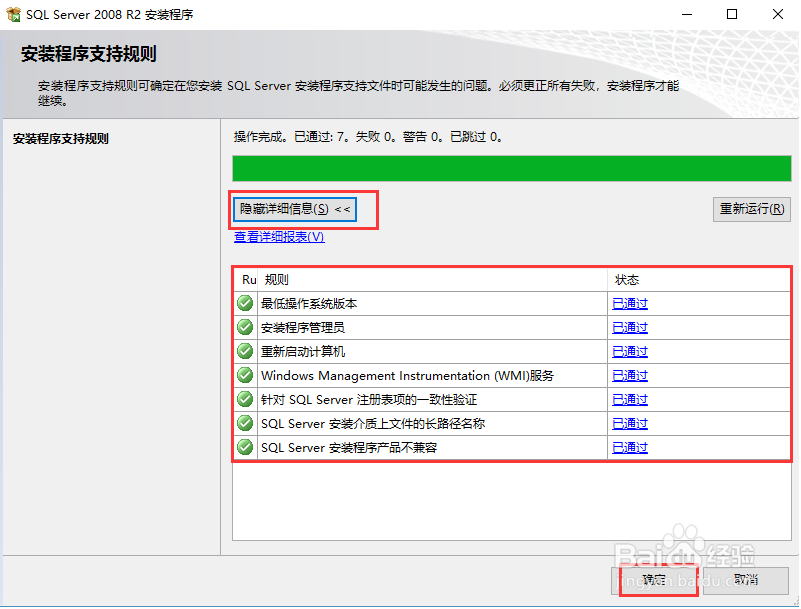The height and width of the screenshot is (609, 801).
Task: Select SQL Server 安装程序产品不兼容 text
Action: (x=349, y=448)
